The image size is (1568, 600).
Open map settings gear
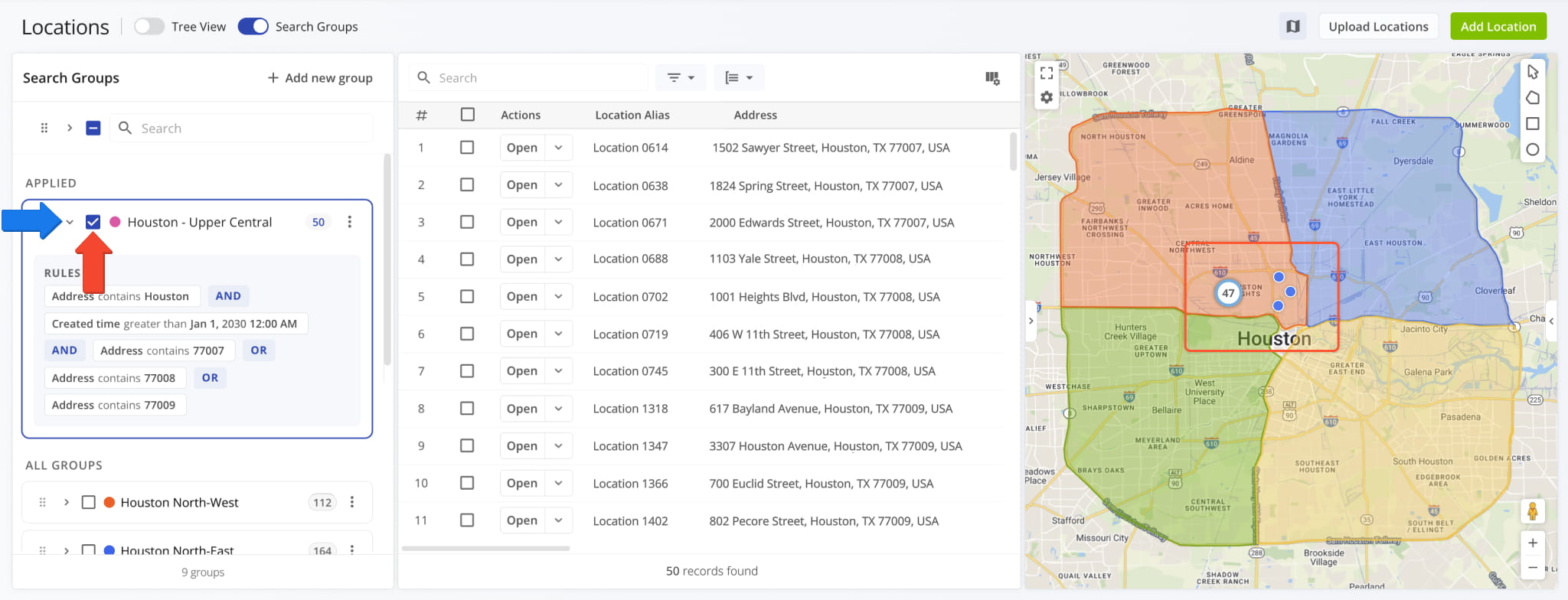point(1047,97)
